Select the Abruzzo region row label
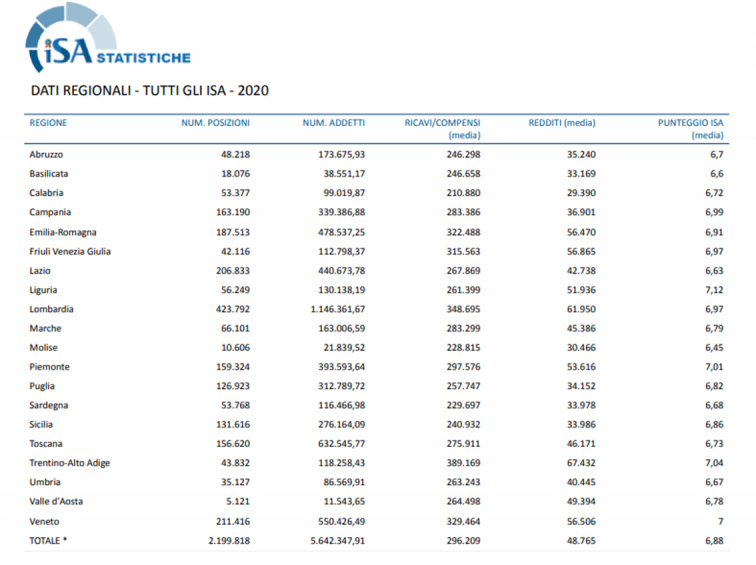 (x=46, y=155)
